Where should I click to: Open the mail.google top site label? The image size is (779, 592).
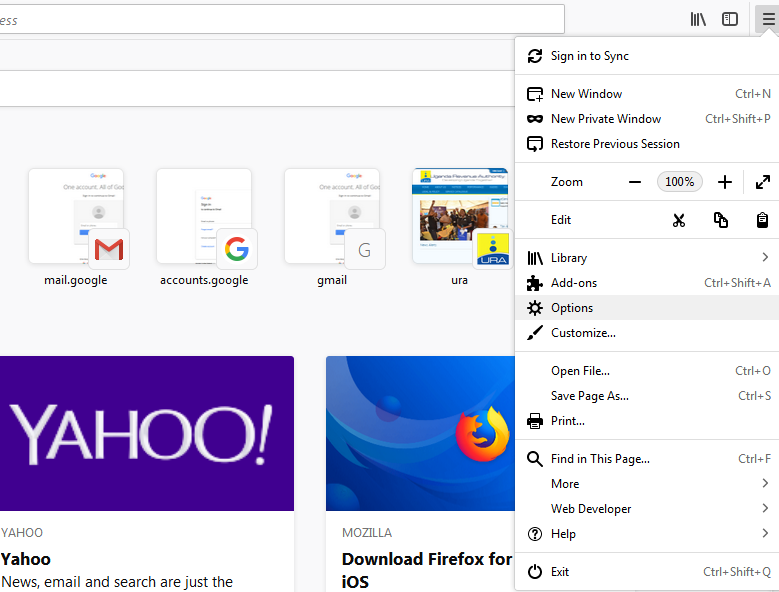(76, 280)
